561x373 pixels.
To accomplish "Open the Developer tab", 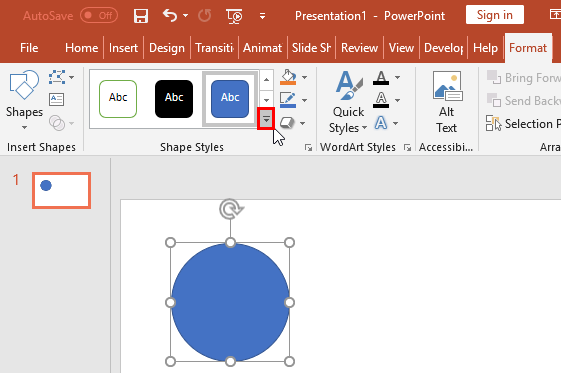I will point(443,48).
